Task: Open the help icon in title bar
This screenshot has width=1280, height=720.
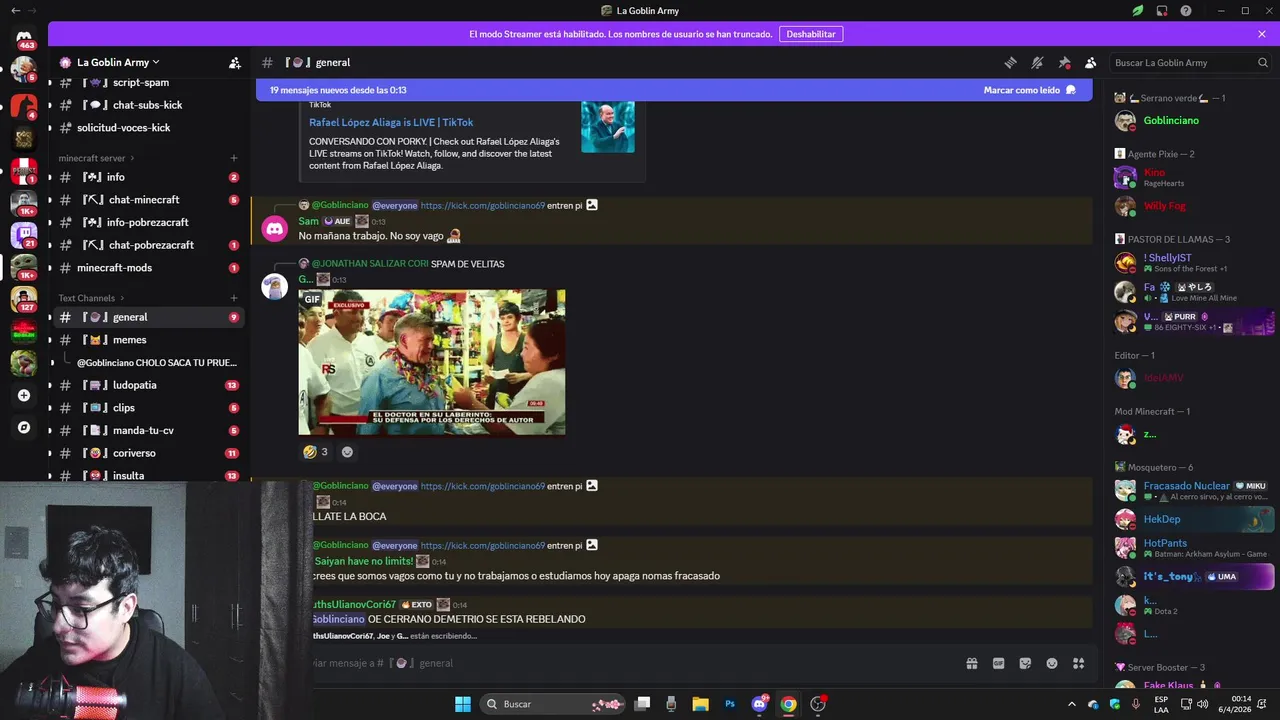Action: (x=1186, y=11)
